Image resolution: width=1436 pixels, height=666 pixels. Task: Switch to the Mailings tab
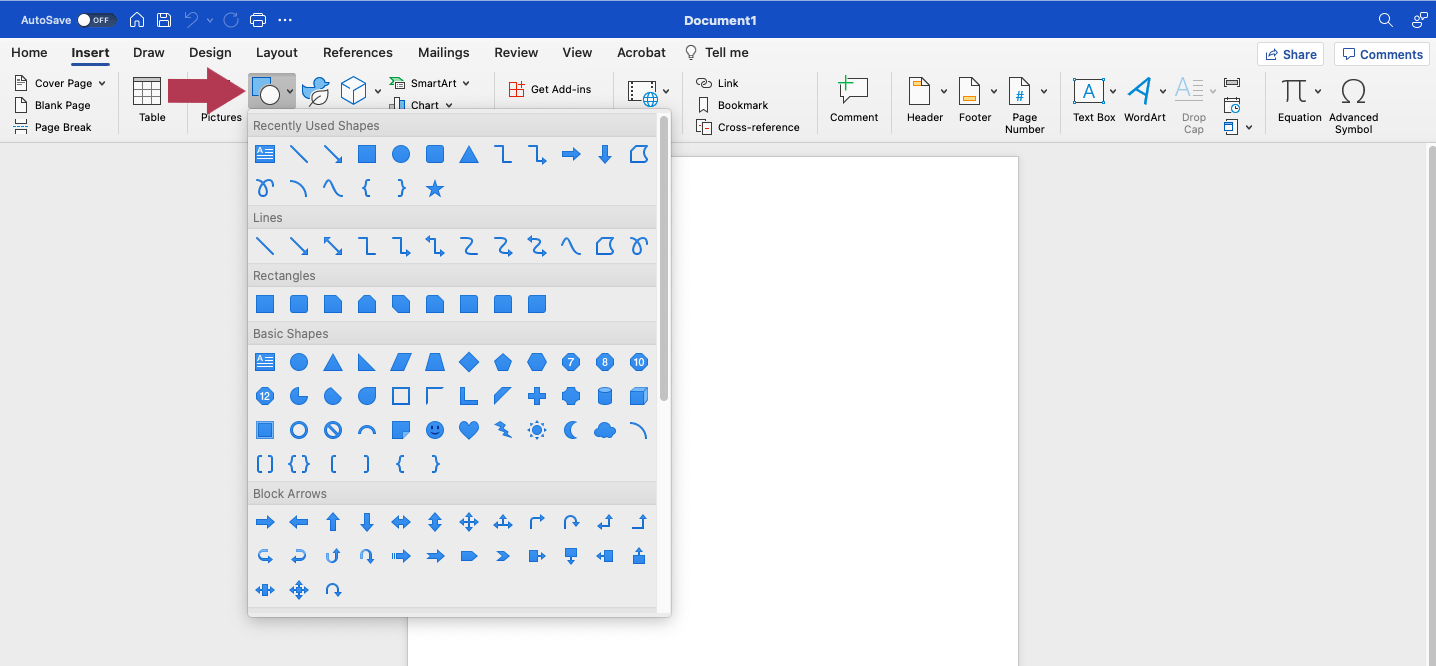click(443, 52)
